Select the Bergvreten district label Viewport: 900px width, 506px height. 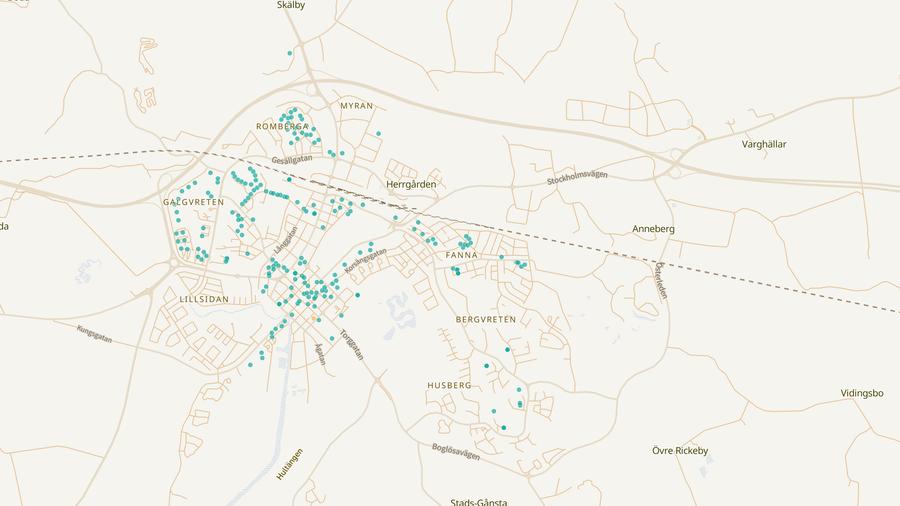click(x=486, y=320)
